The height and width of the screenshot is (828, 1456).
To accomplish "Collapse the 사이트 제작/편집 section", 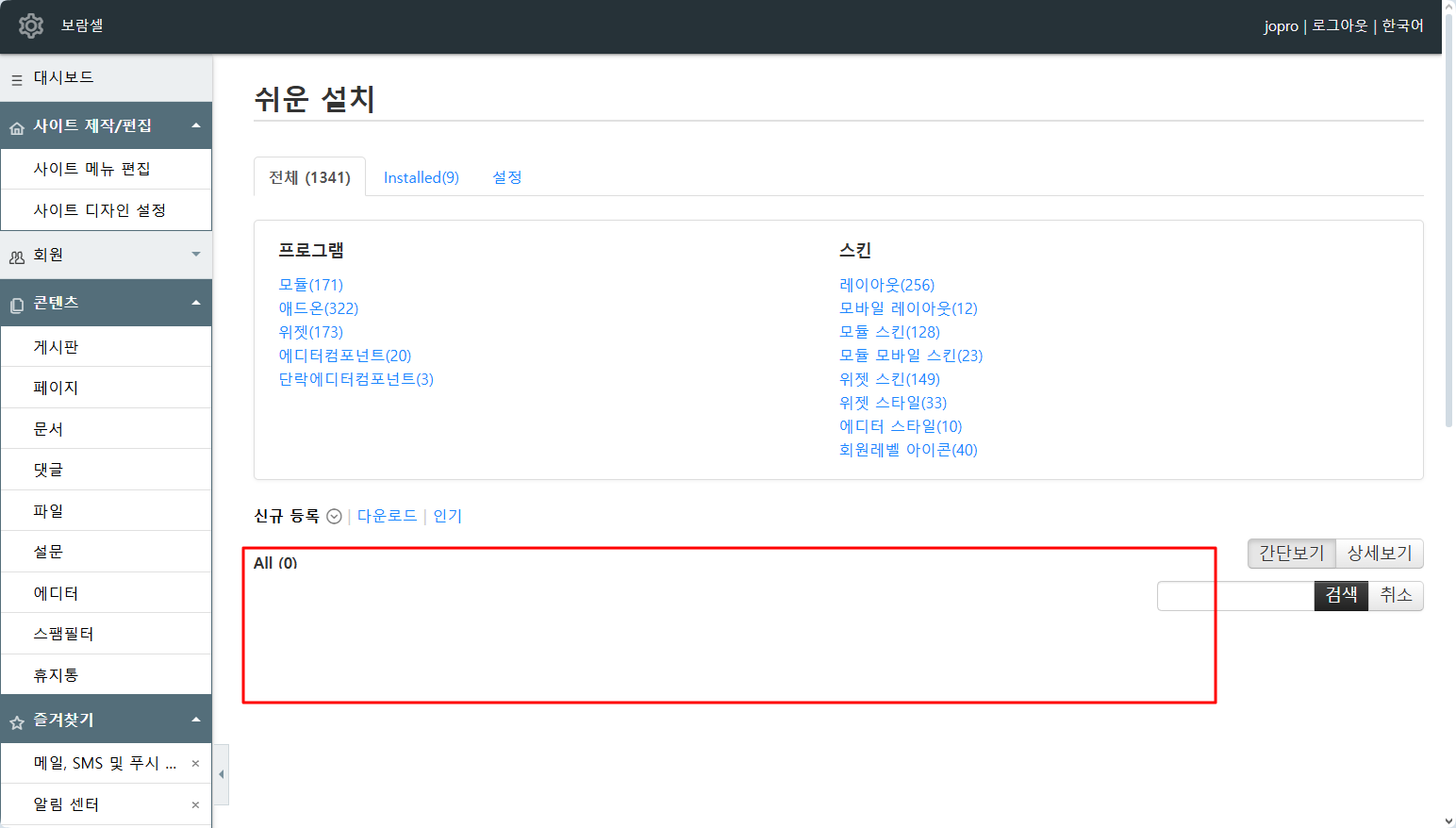I will [195, 125].
